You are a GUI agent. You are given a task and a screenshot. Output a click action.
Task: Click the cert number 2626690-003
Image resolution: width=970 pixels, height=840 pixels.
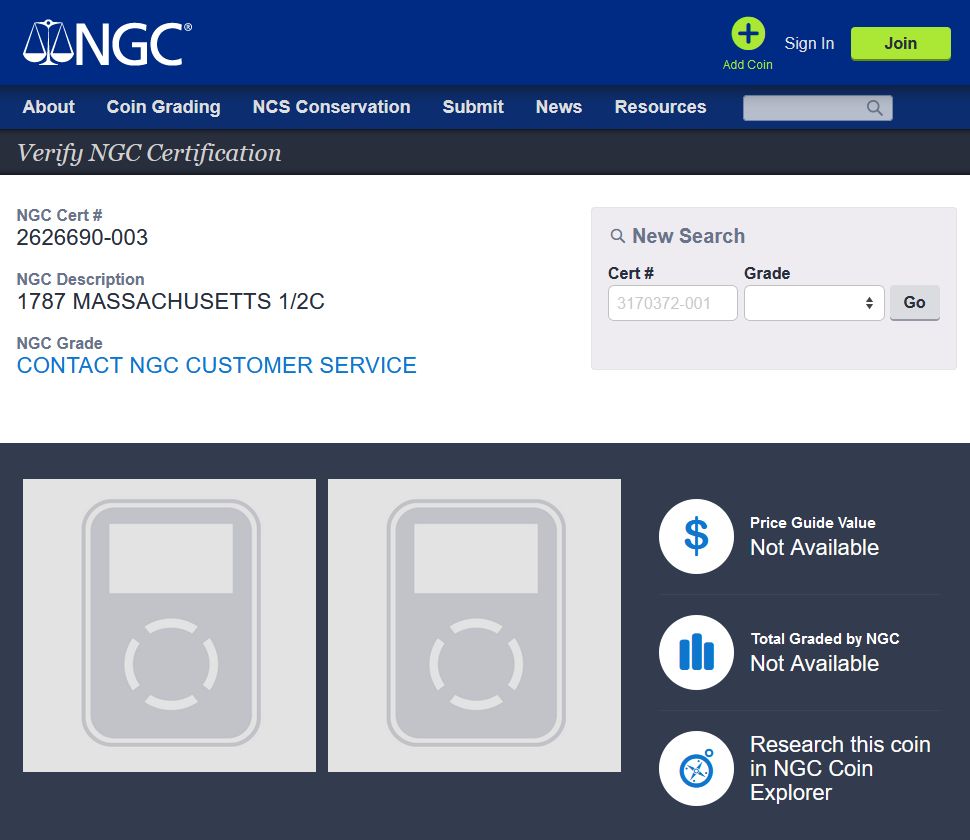pyautogui.click(x=82, y=238)
